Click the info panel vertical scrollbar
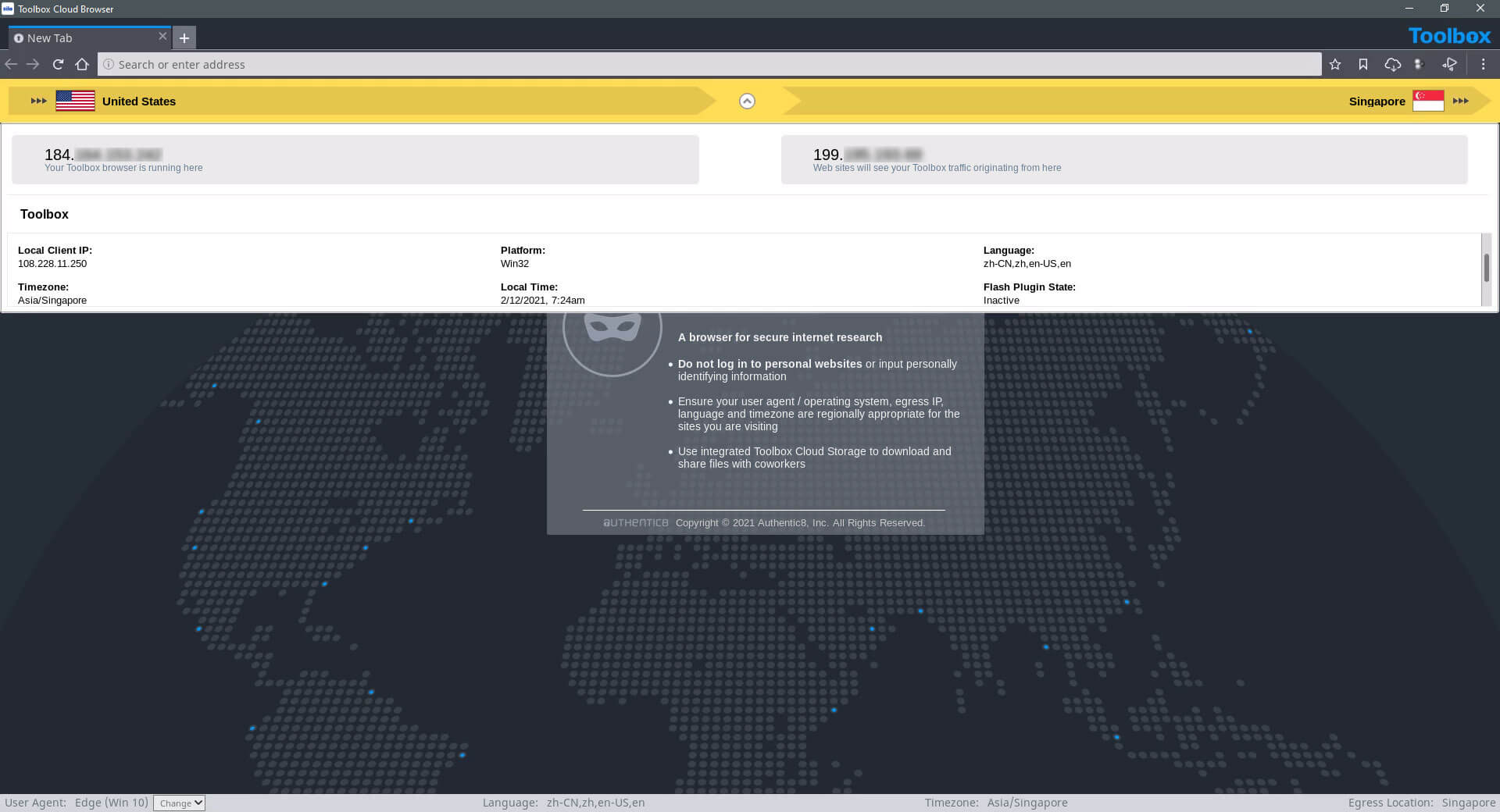The image size is (1500, 812). [1486, 268]
